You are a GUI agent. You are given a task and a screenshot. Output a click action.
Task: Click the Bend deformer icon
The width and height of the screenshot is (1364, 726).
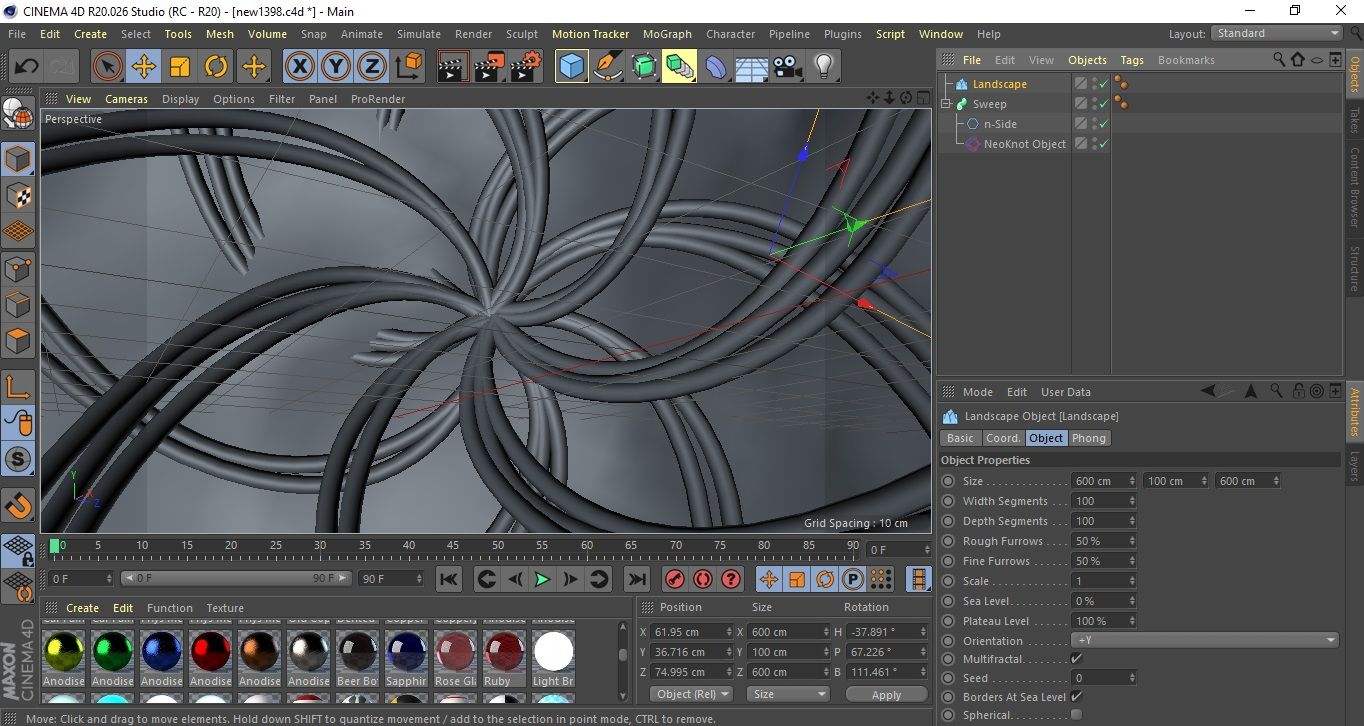[716, 67]
